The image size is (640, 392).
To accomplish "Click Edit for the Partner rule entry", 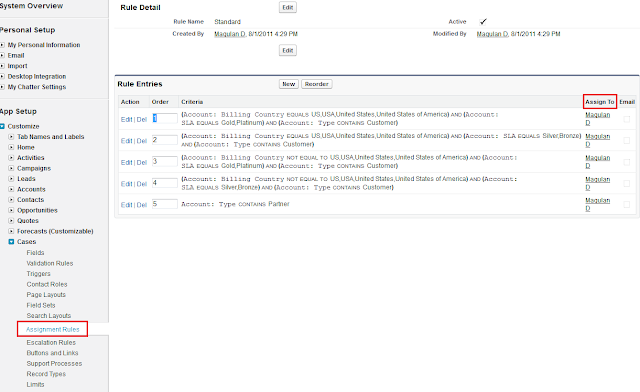I will pyautogui.click(x=127, y=205).
